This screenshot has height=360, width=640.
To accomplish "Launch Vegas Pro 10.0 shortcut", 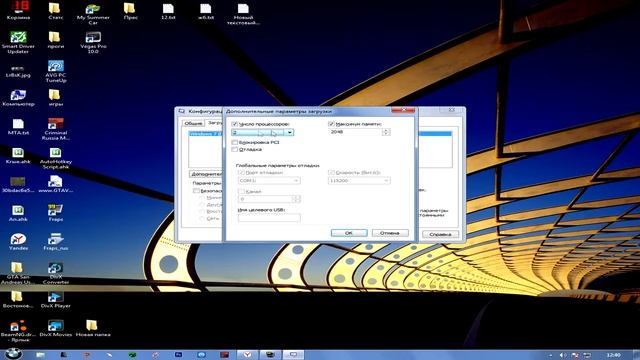I will coord(93,42).
